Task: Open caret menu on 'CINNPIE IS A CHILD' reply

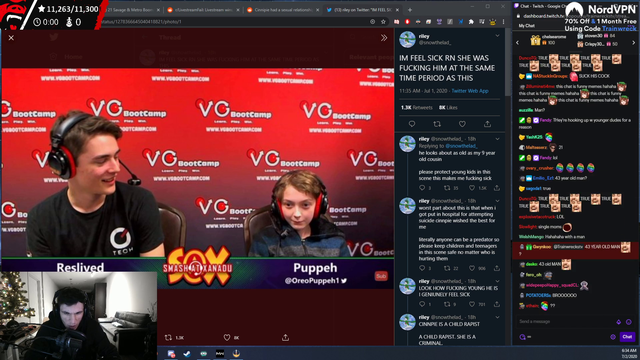Action: pos(497,318)
